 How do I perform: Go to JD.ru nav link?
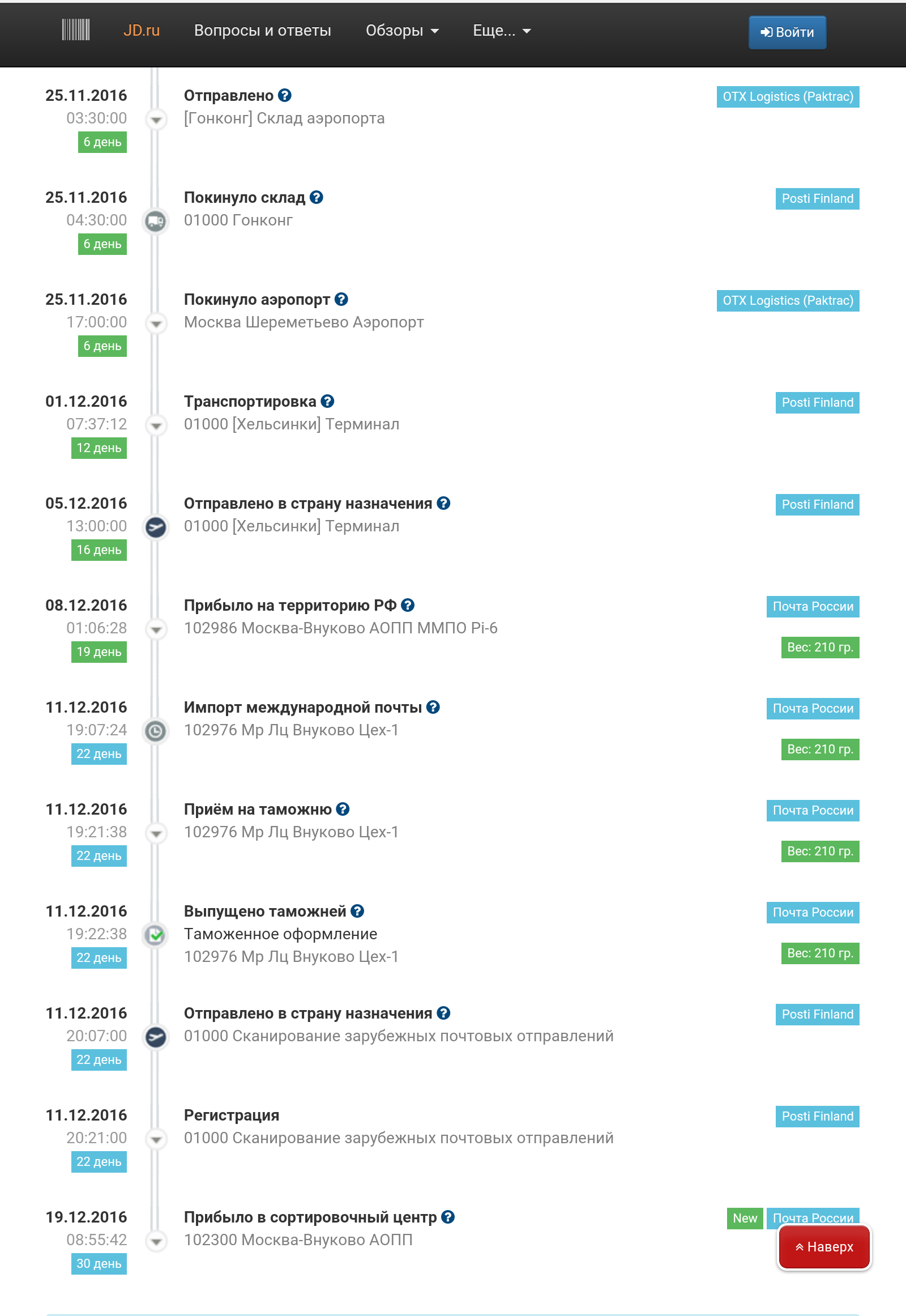142,31
